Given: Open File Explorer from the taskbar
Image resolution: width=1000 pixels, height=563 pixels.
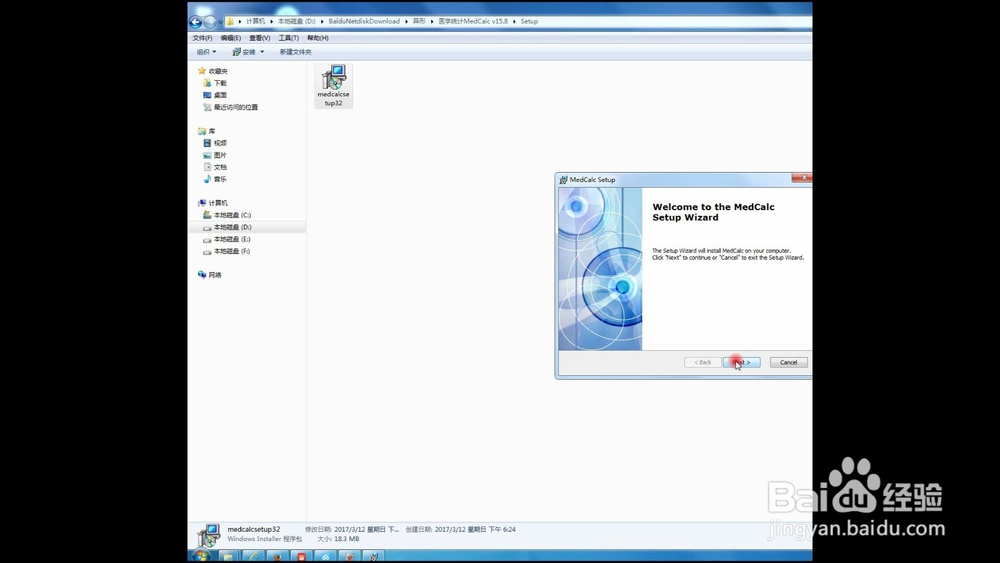Looking at the screenshot, I should coord(228,557).
